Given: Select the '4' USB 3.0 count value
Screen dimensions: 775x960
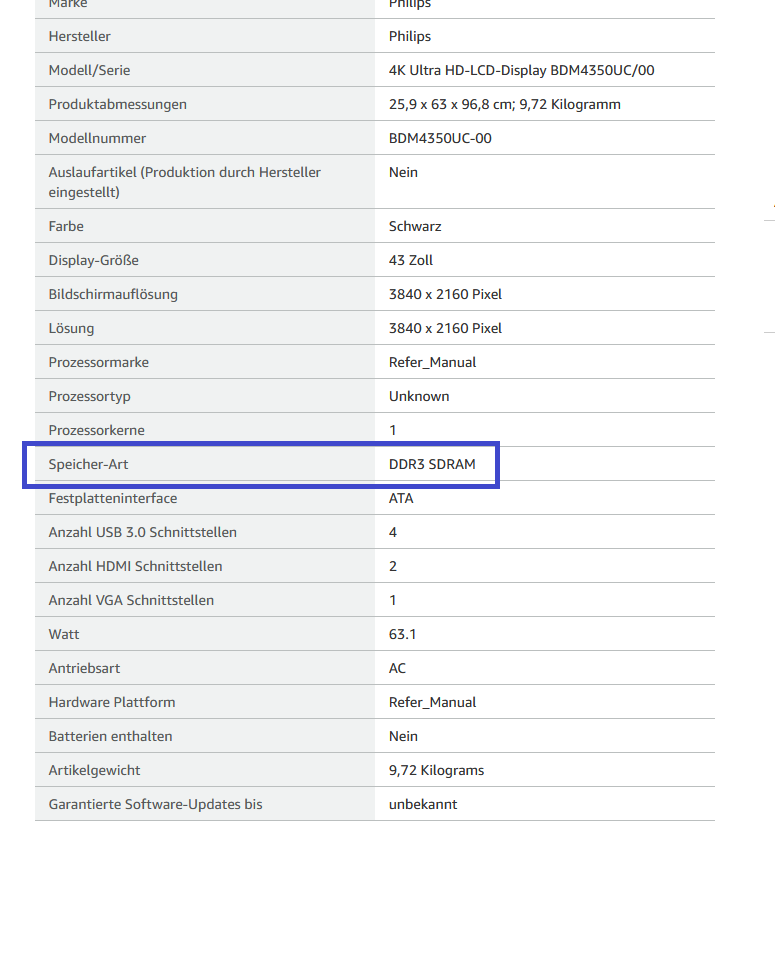Looking at the screenshot, I should 392,533.
